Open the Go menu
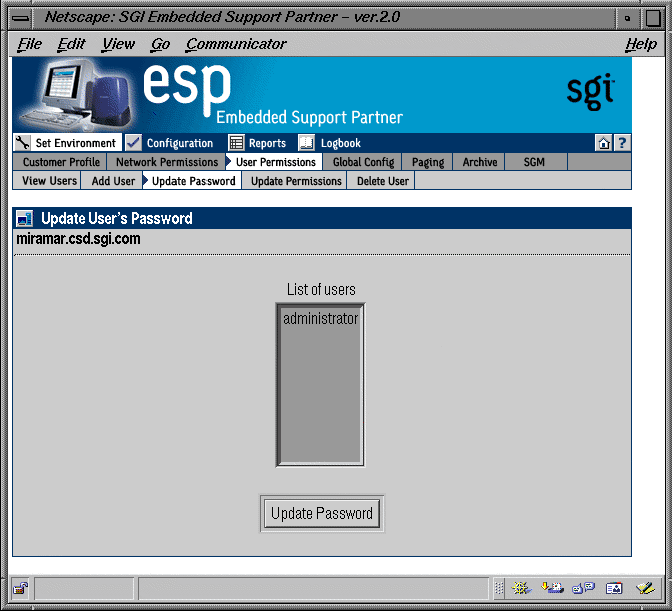Viewport: 672px width, 611px height. coord(160,44)
